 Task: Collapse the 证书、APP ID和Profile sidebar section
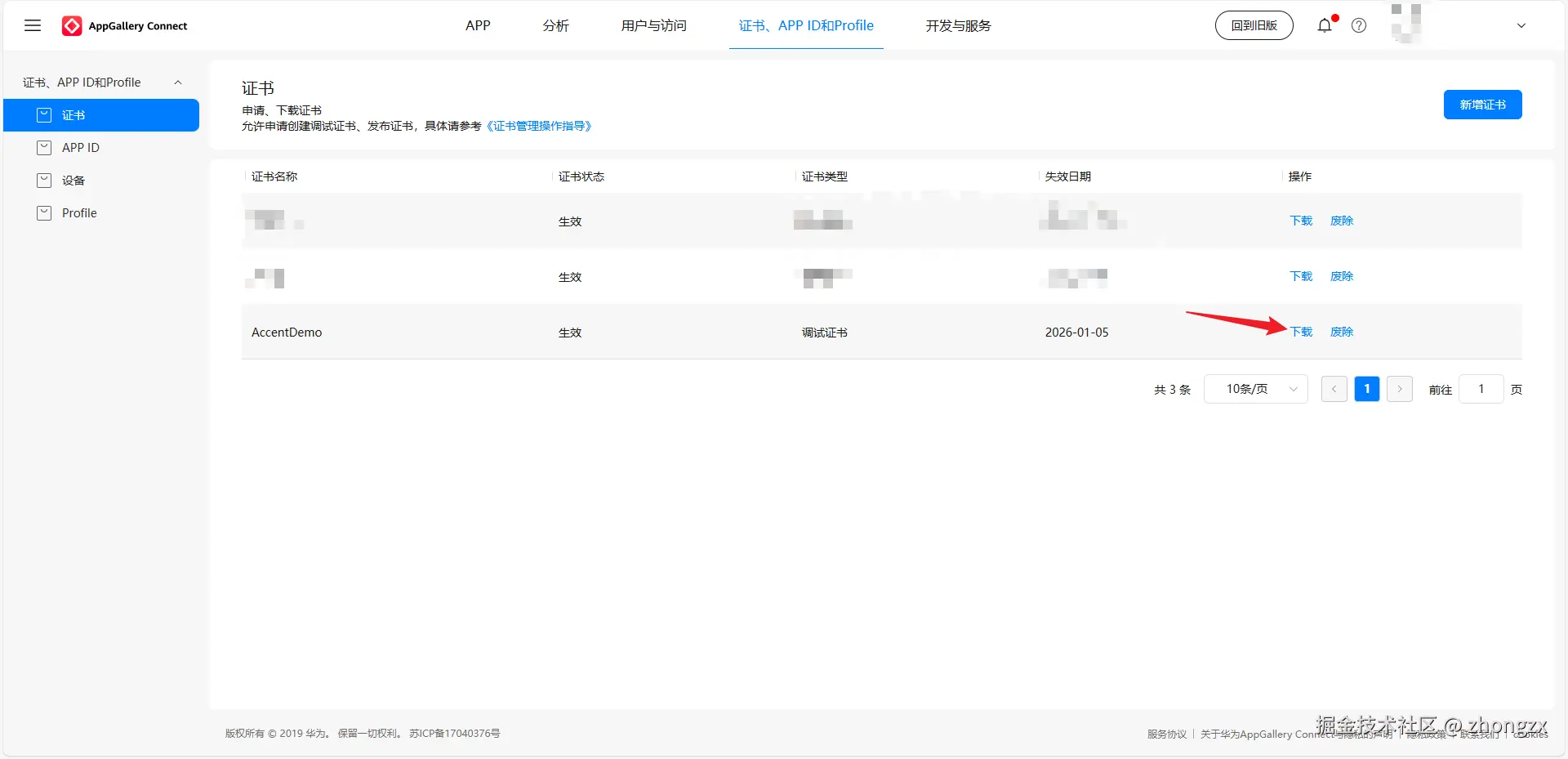tap(178, 82)
